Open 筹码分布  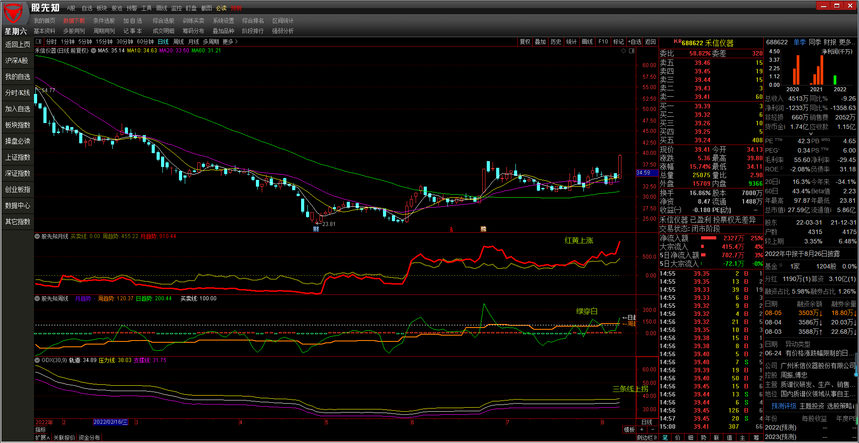coord(193,31)
